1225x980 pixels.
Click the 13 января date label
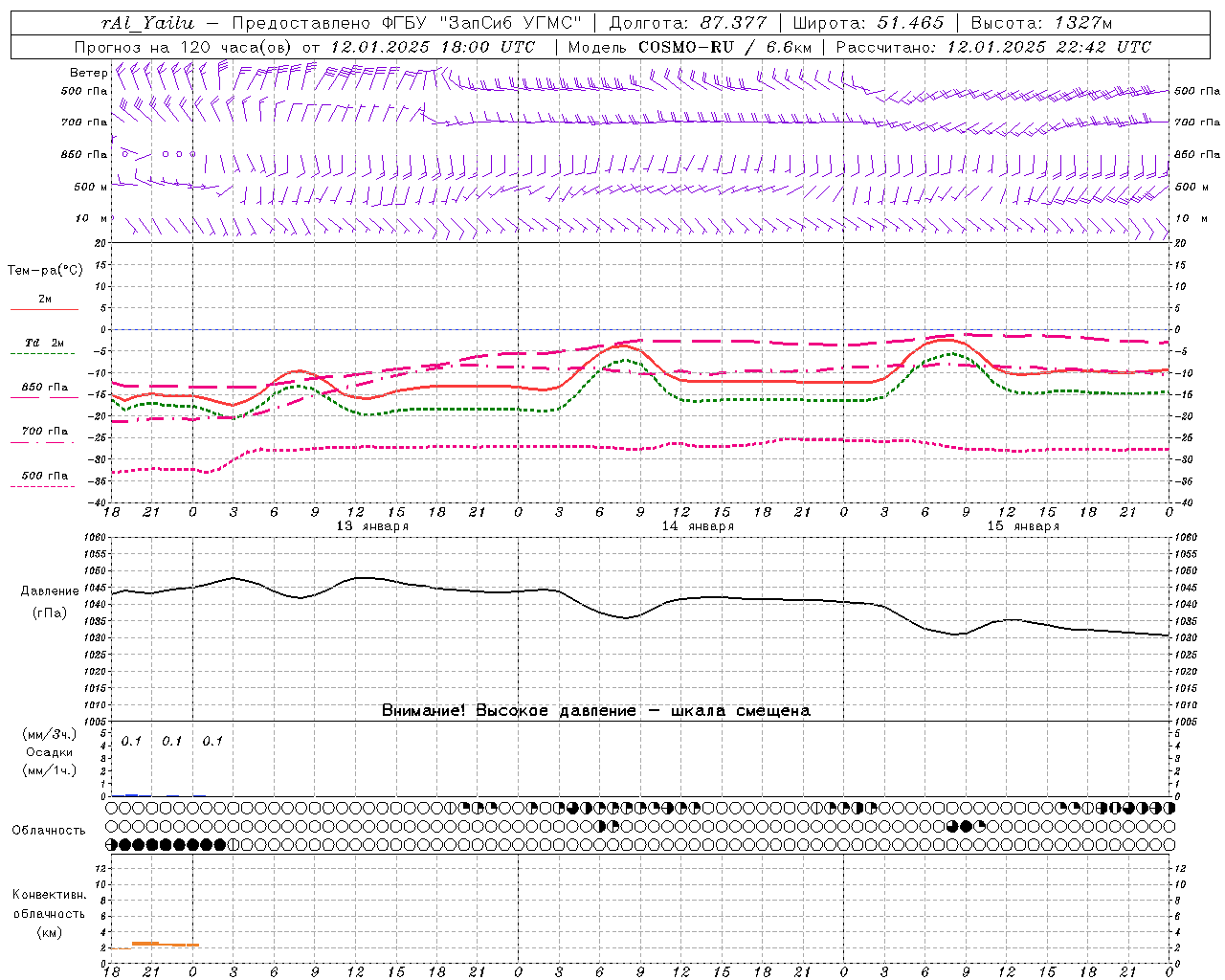[x=372, y=526]
